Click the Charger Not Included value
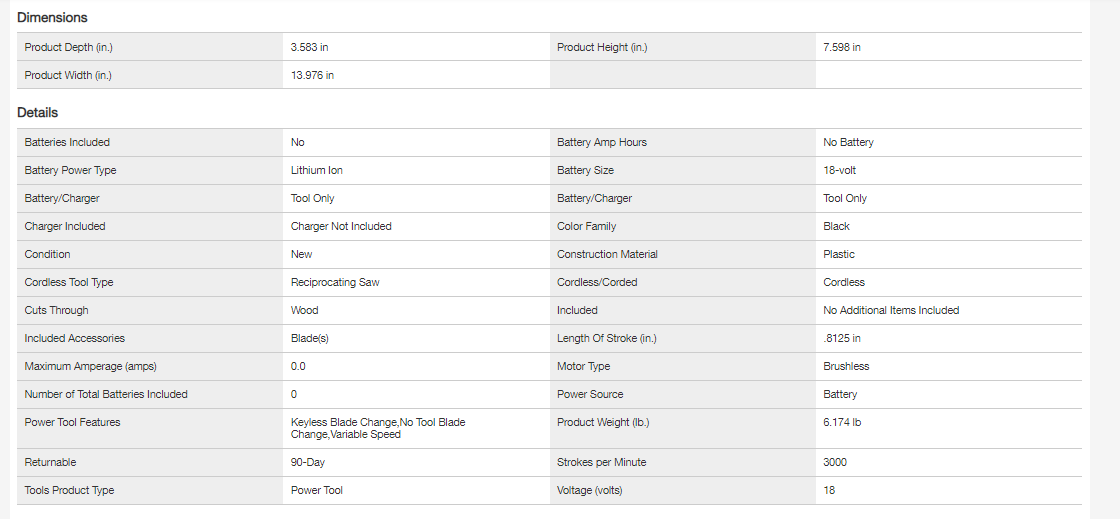The width and height of the screenshot is (1120, 519). click(341, 226)
